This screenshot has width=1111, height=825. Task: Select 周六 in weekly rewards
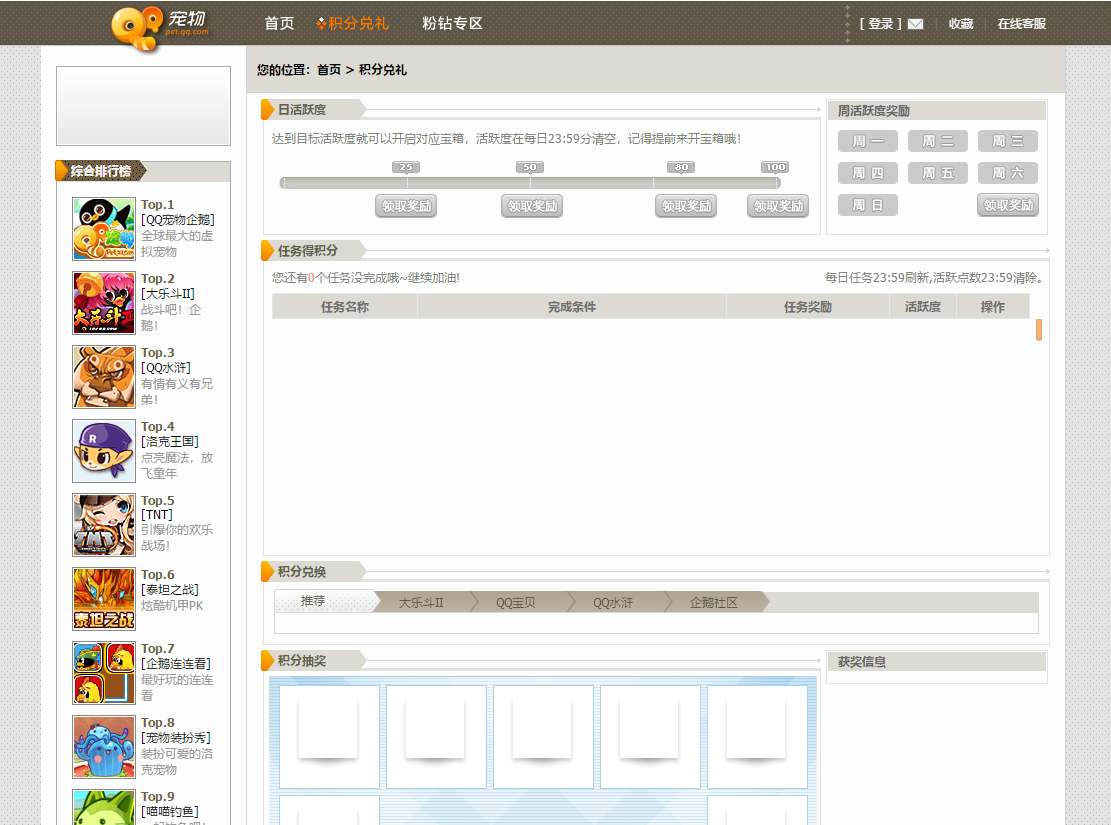point(1008,173)
